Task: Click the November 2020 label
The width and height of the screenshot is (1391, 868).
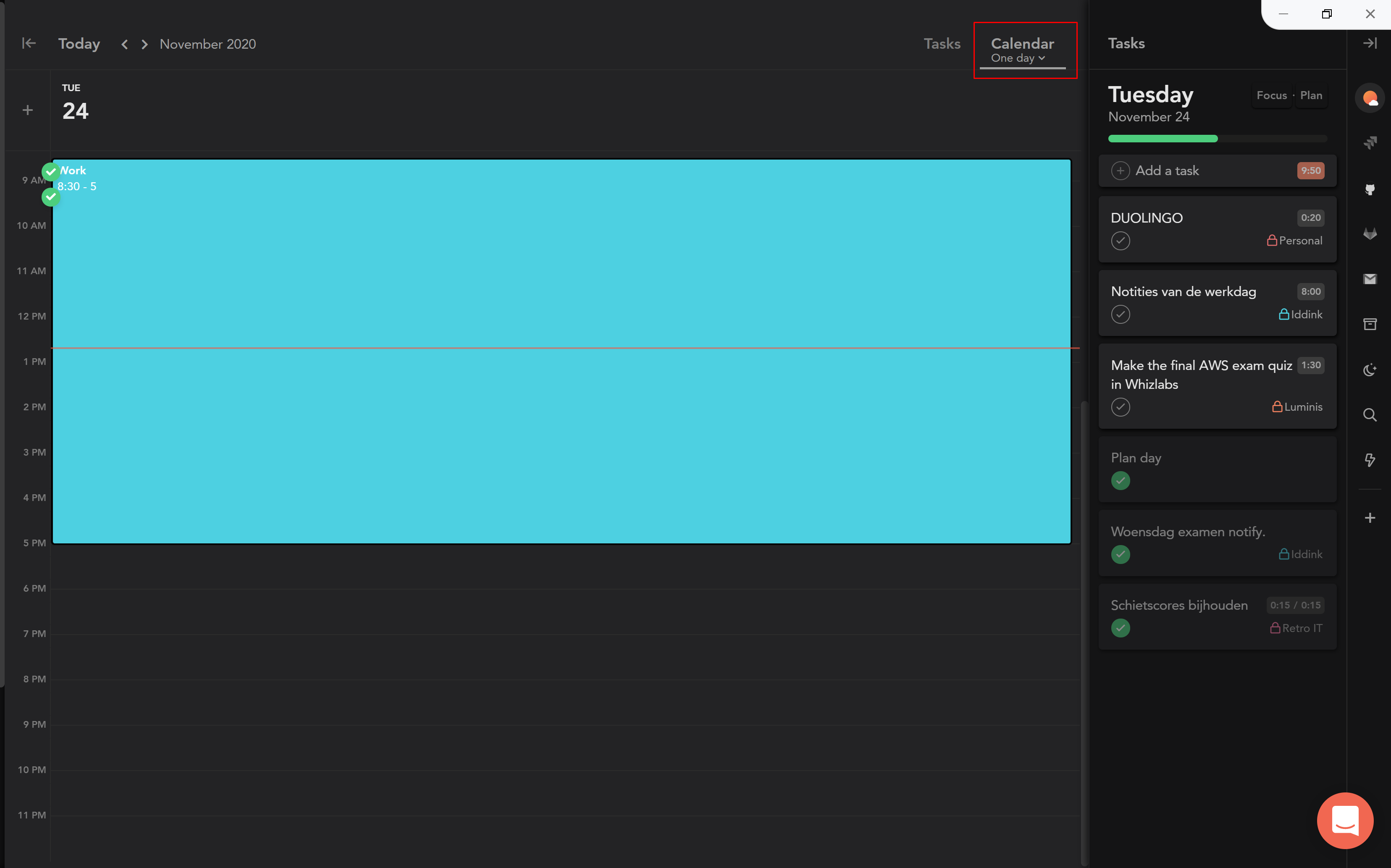Action: (x=208, y=44)
